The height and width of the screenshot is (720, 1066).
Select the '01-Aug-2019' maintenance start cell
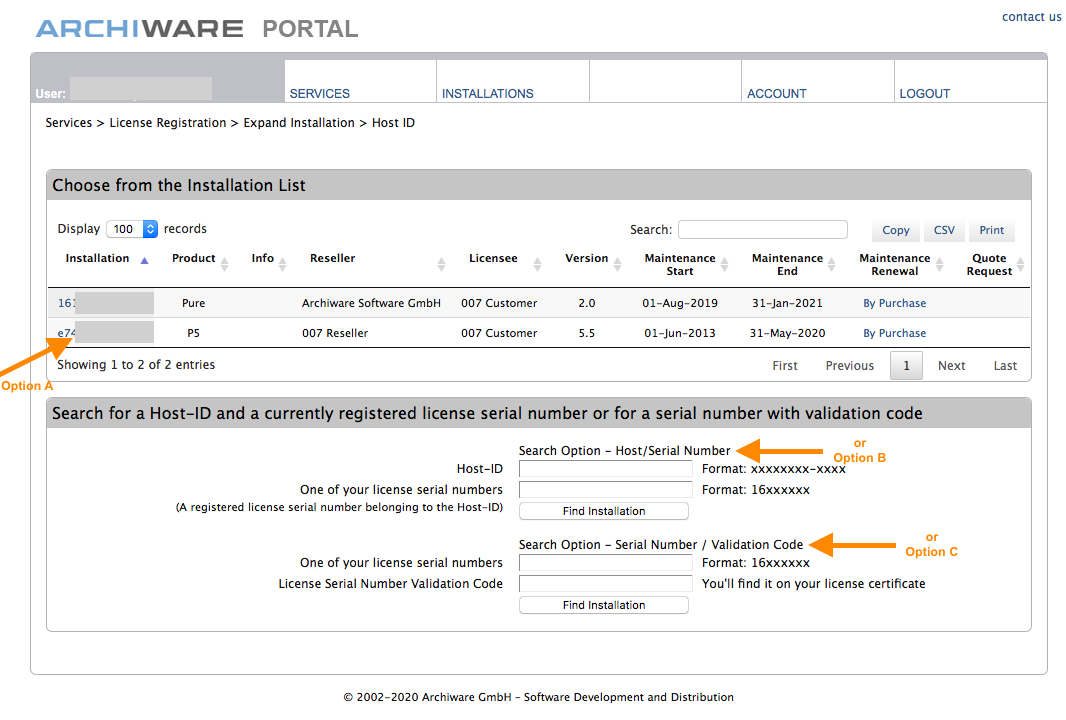pyautogui.click(x=680, y=303)
